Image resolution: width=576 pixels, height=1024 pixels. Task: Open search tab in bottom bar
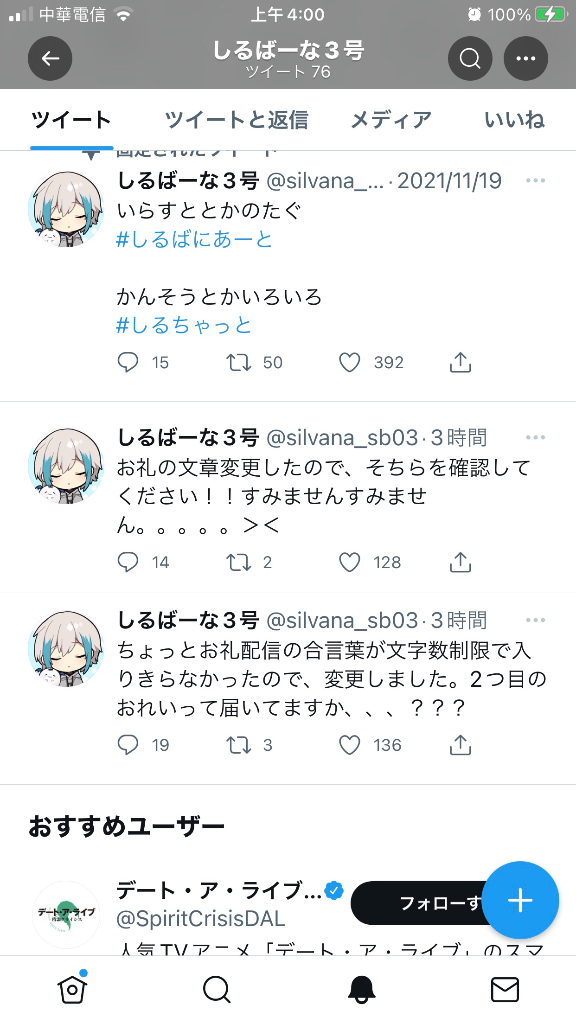tap(217, 990)
